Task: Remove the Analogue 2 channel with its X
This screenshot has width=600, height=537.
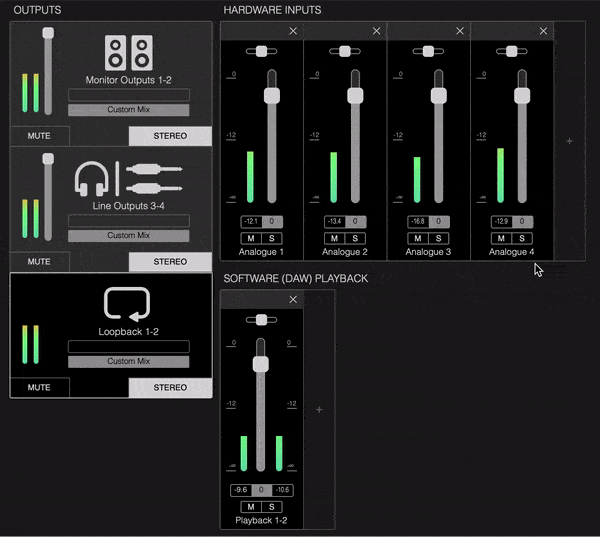Action: tap(377, 31)
